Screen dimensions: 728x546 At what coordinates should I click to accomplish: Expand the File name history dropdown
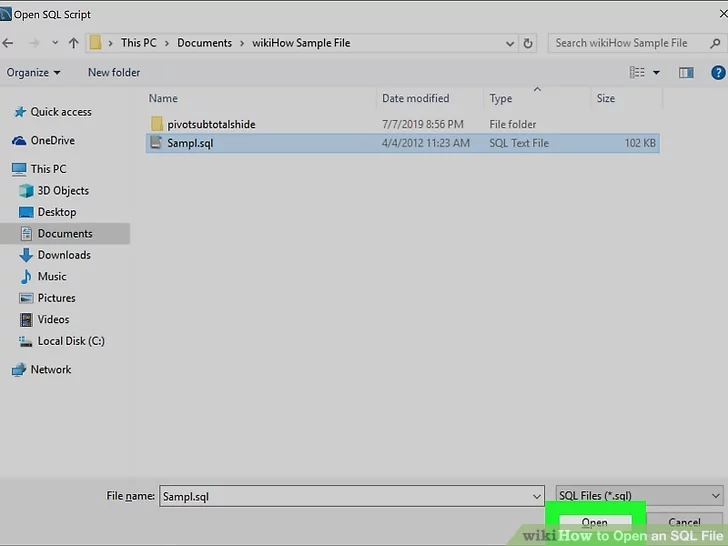tap(537, 496)
